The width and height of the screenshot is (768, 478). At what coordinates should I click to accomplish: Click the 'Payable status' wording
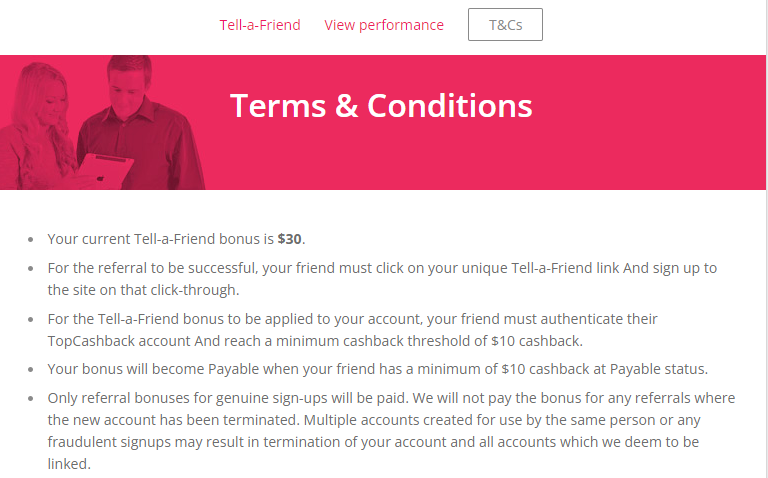658,369
